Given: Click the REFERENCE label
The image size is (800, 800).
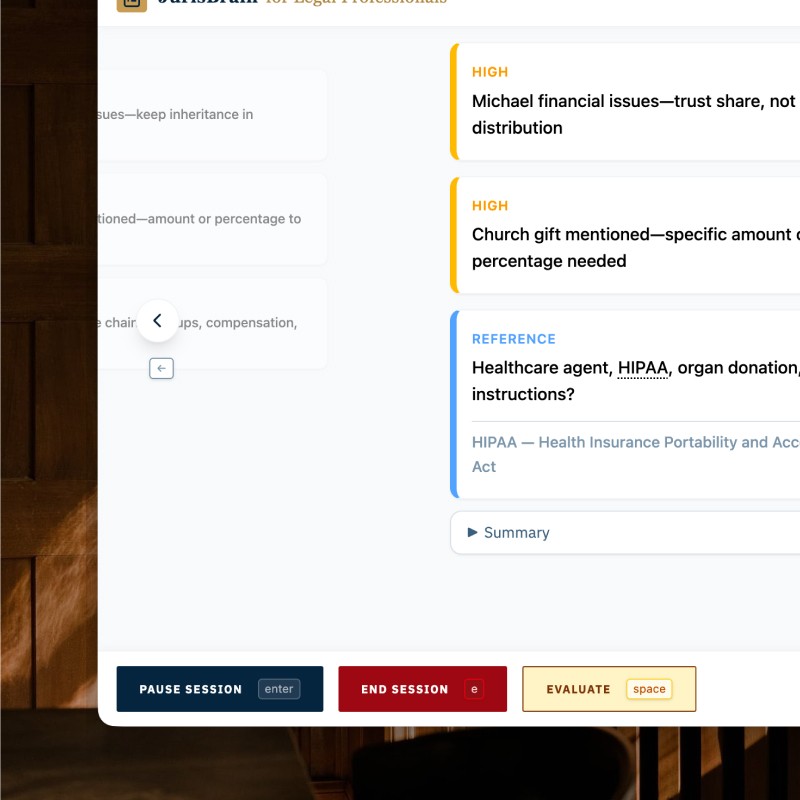Looking at the screenshot, I should tap(513, 339).
